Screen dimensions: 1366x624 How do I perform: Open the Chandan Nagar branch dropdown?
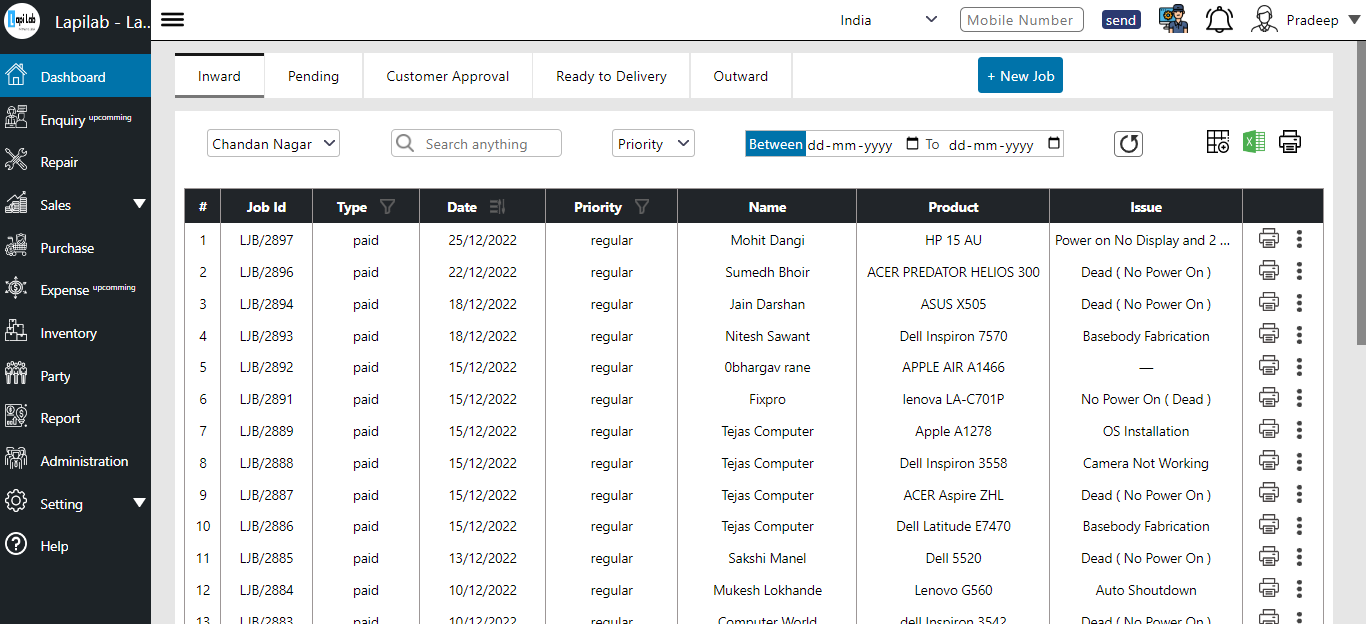[x=274, y=144]
